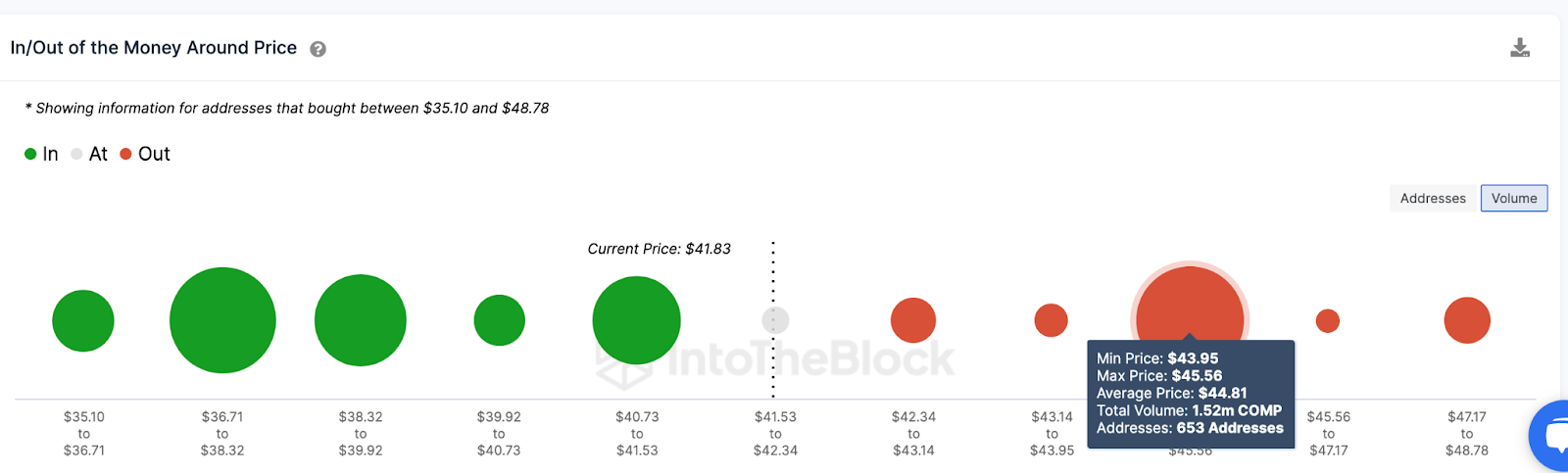The image size is (1568, 473).
Task: Click the download chart icon
Action: click(1520, 48)
